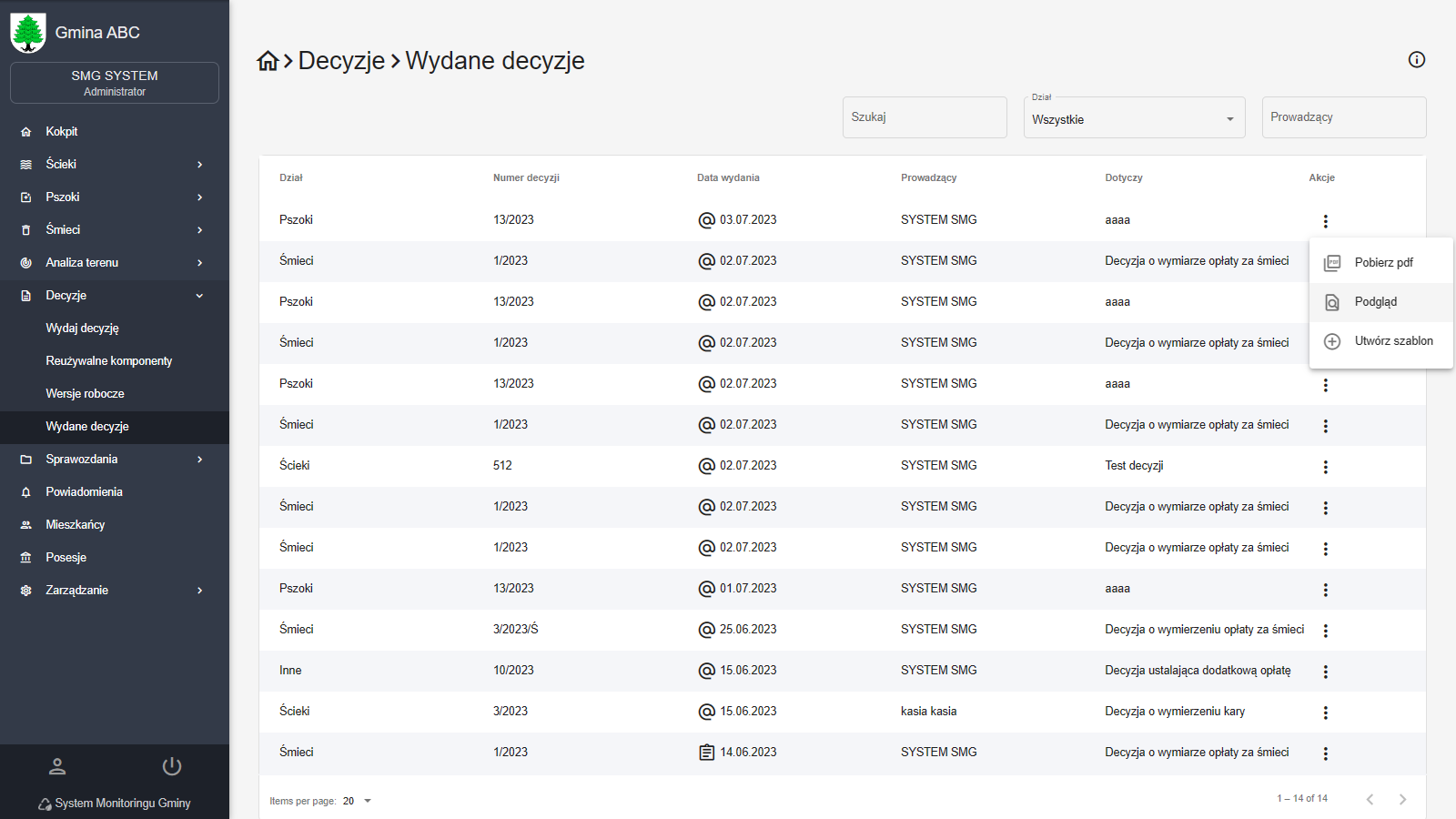Collapse the Decyzje sidebar section
1456x819 pixels.
[x=115, y=296]
